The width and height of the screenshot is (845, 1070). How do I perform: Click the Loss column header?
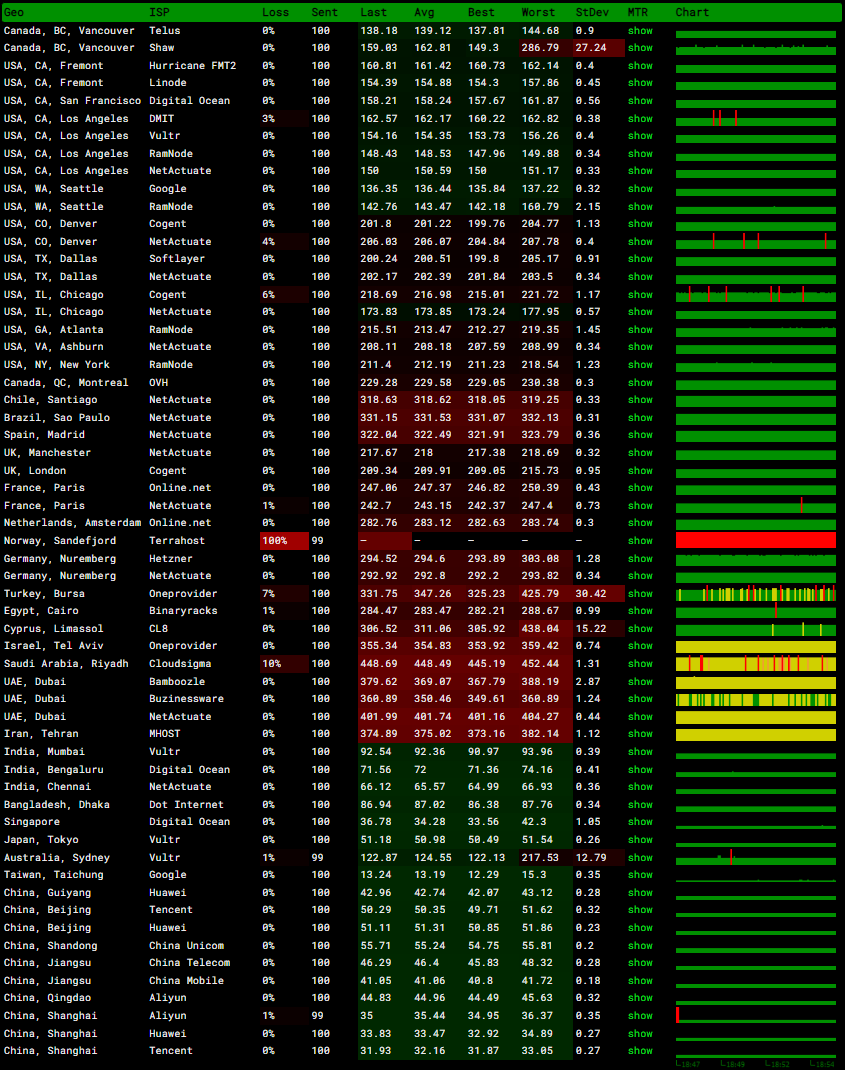275,12
